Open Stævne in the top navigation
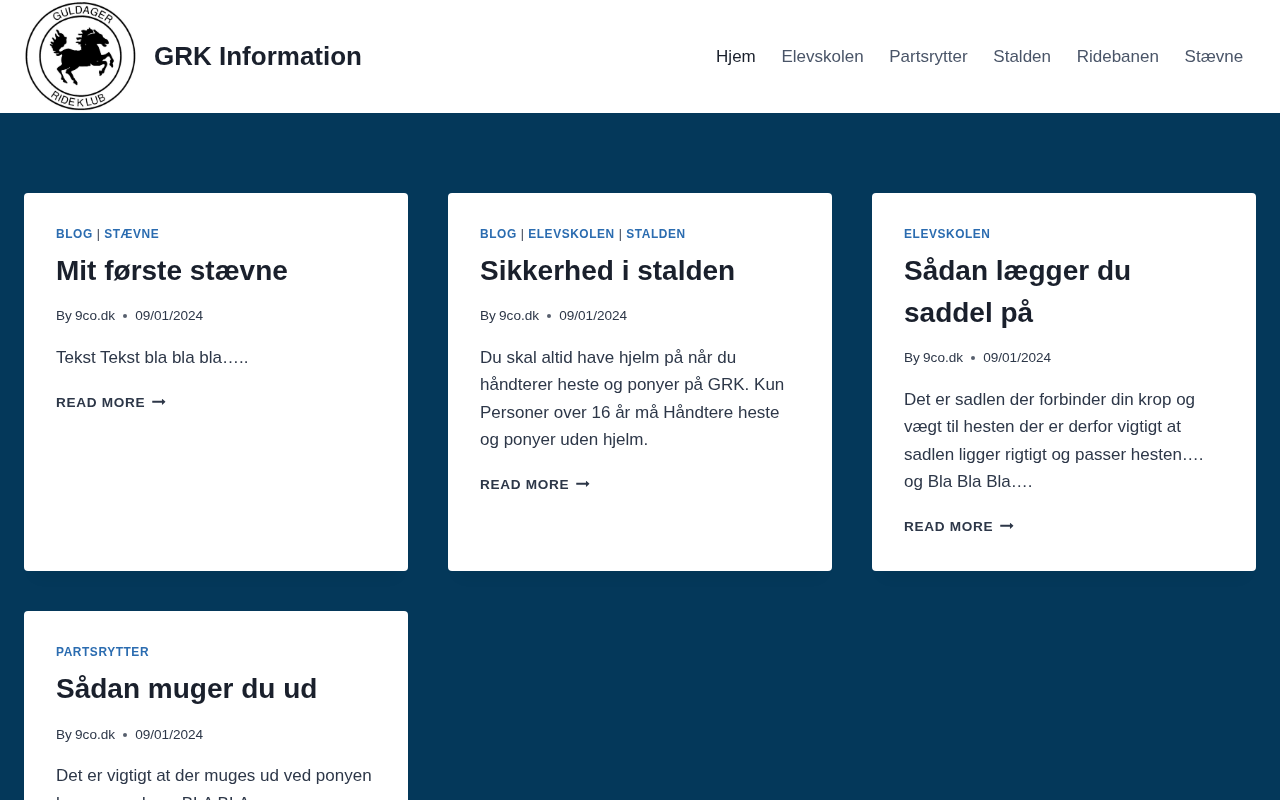Screen dimensions: 1280x800 pyautogui.click(x=1214, y=57)
